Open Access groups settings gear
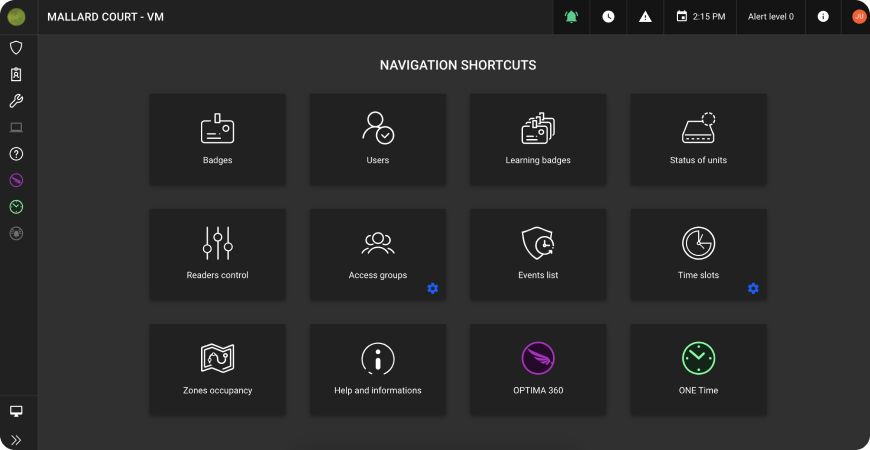870x450 pixels. point(433,288)
